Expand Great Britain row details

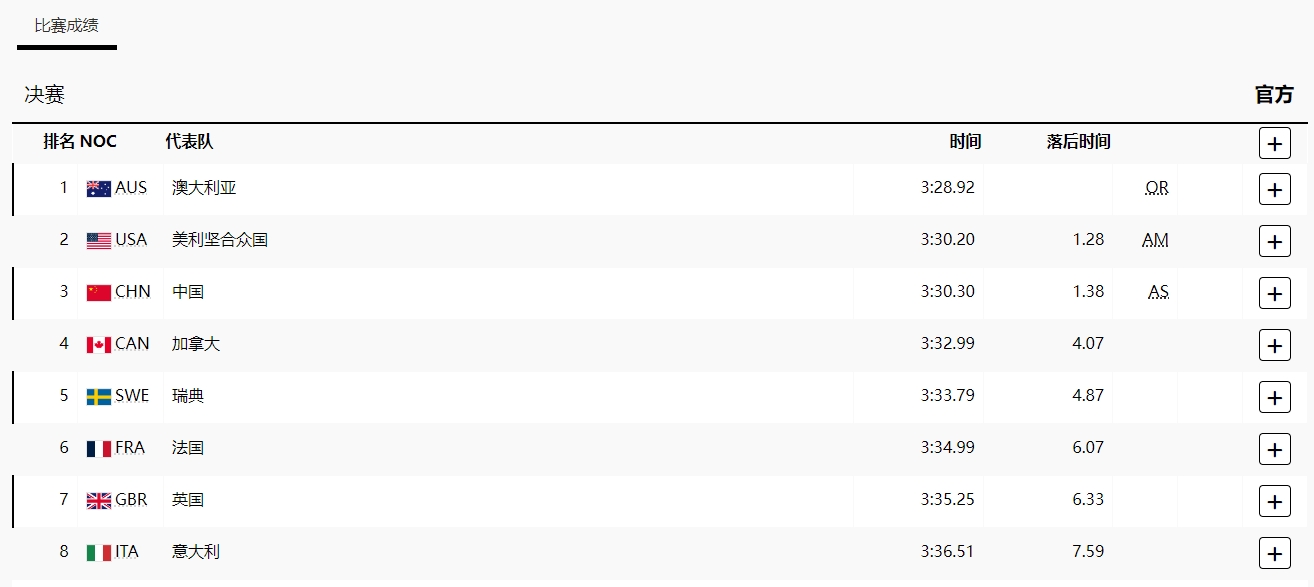pyautogui.click(x=1274, y=501)
